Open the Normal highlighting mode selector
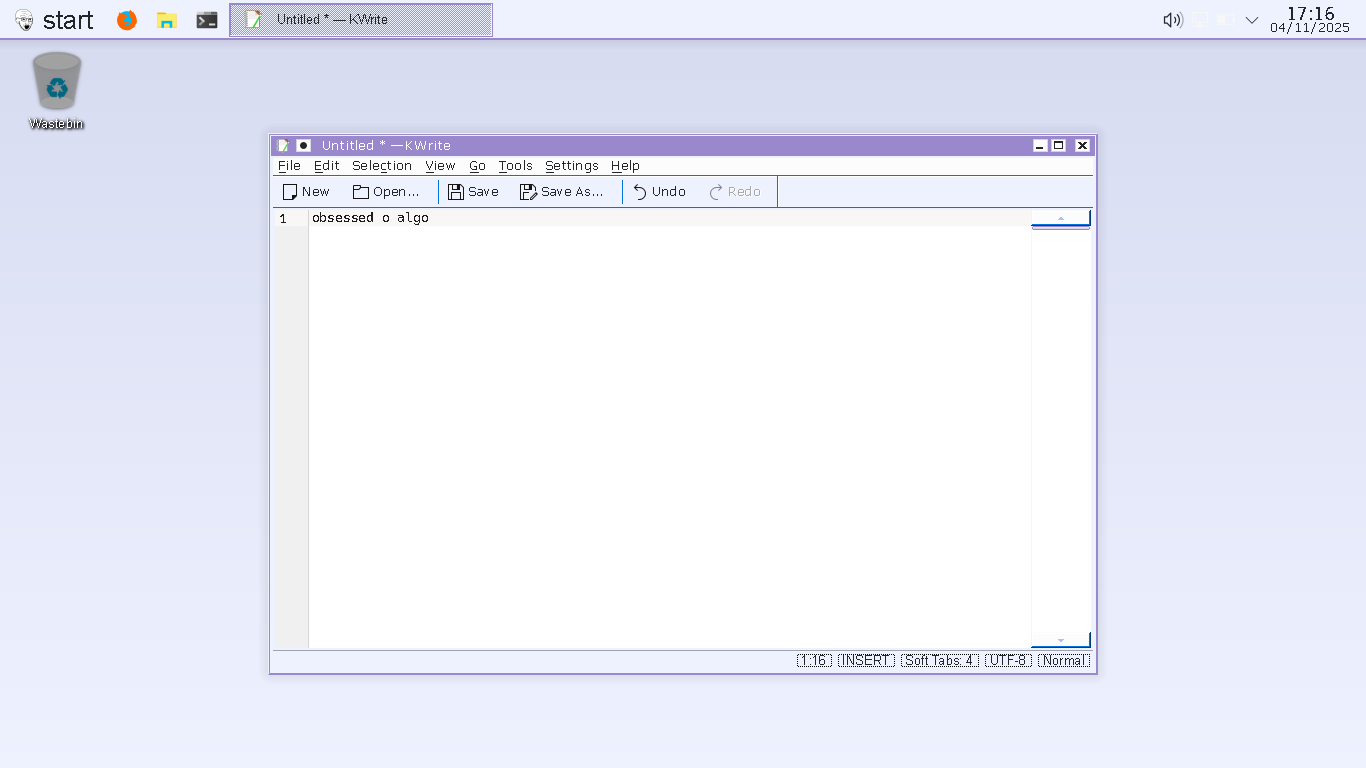 pos(1063,661)
